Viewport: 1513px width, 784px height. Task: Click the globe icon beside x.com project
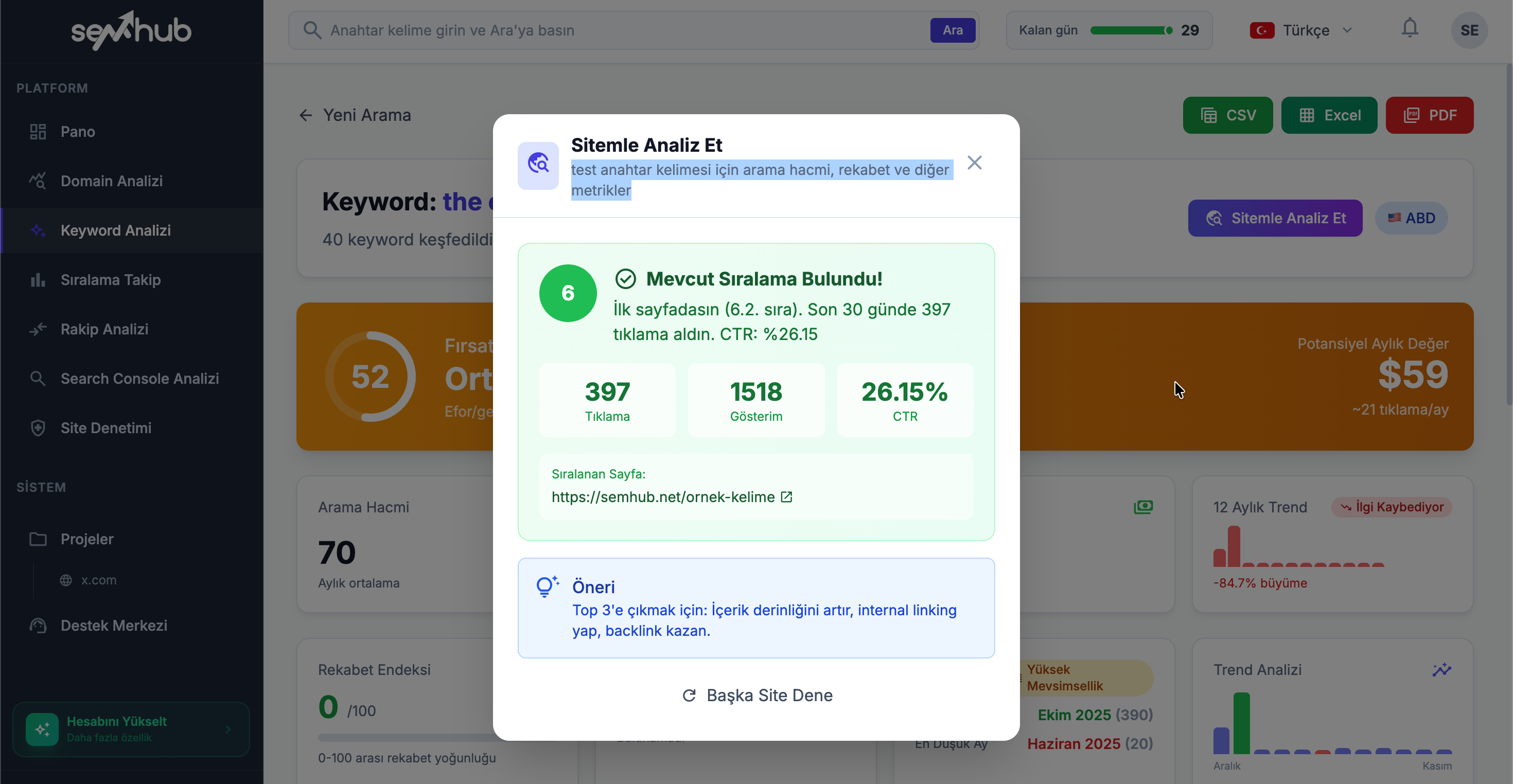coord(66,580)
